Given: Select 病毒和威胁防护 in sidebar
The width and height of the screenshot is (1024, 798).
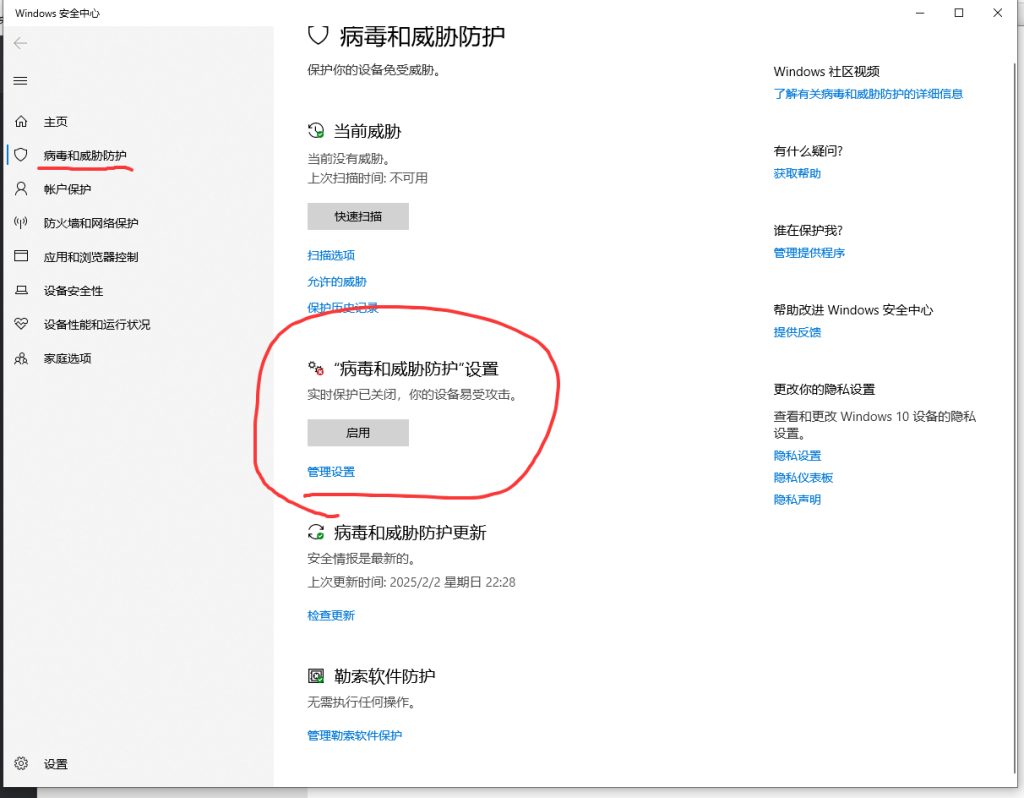Looking at the screenshot, I should [85, 155].
